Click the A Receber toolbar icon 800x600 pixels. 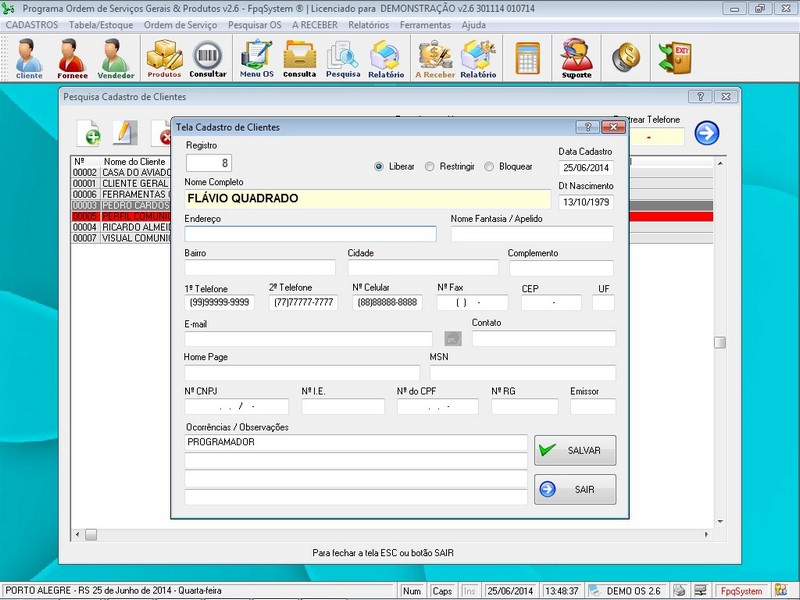point(435,58)
